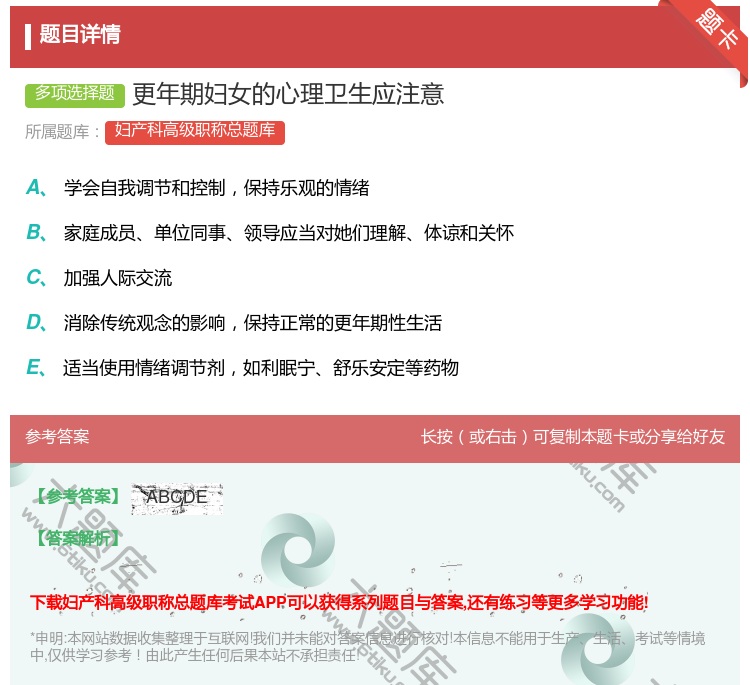This screenshot has height=685, width=750.
Task: Select option B 家庭成员、单位同事
Action: click(x=289, y=233)
